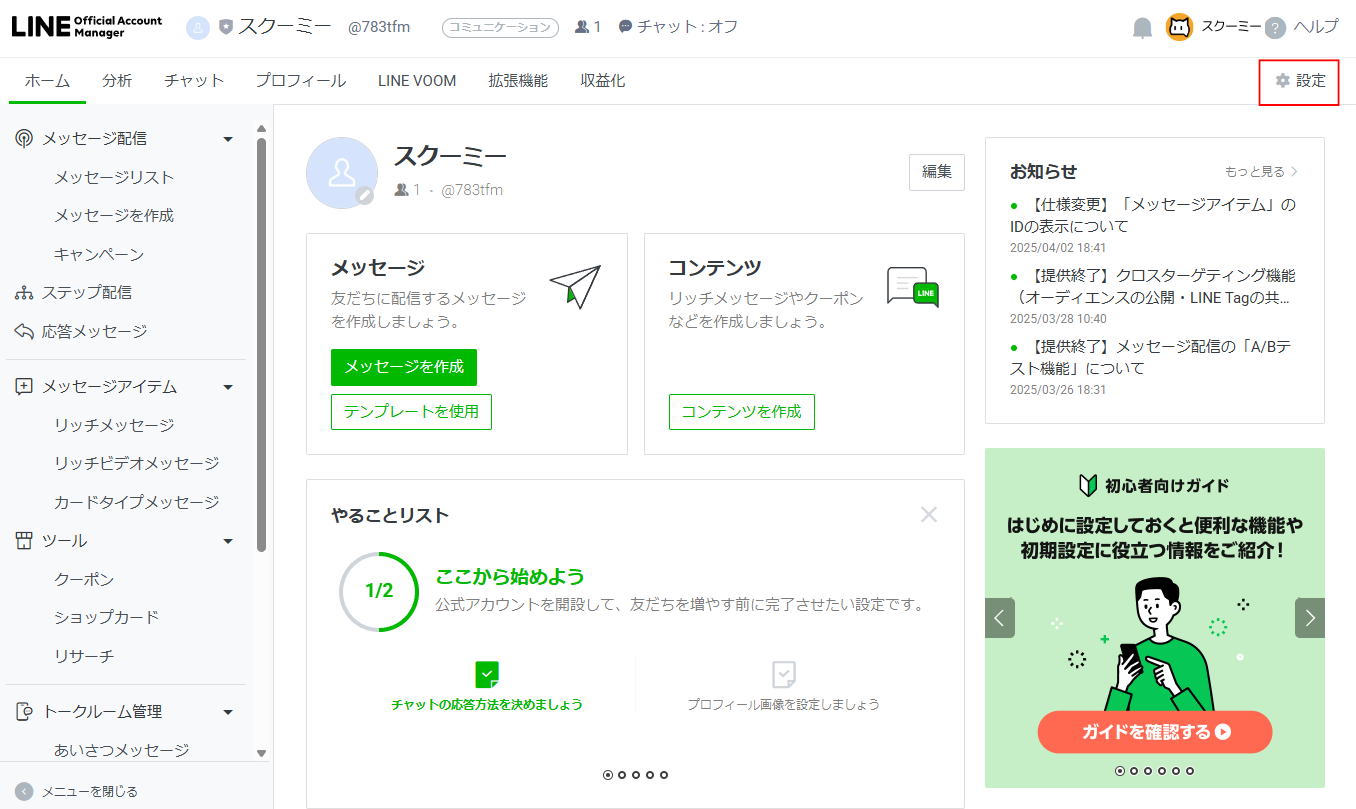Viewport: 1356px width, 809px height.
Task: Click the 1/2 progress circle
Action: coord(379,591)
